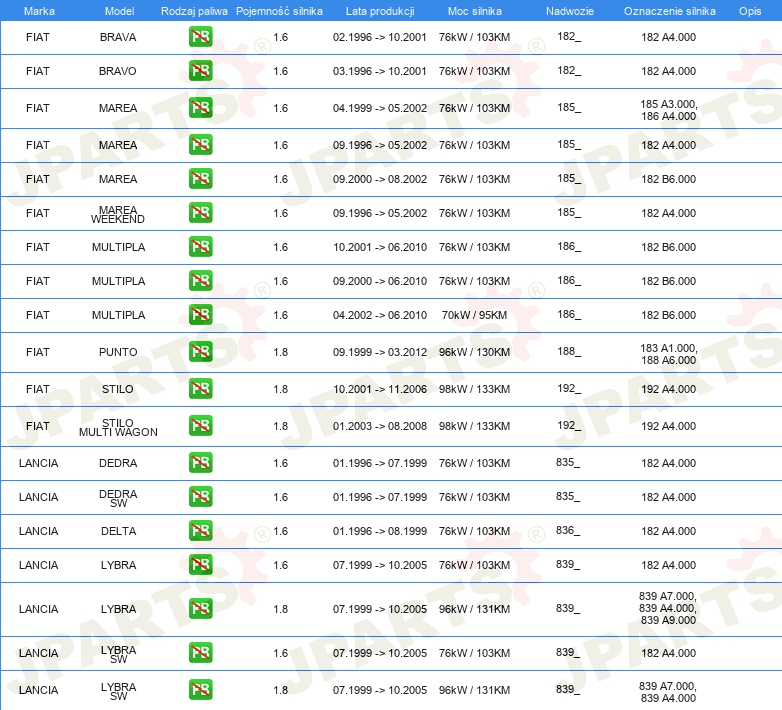Select the BRAVA model cell
Screen dimensions: 782x710
tap(118, 37)
